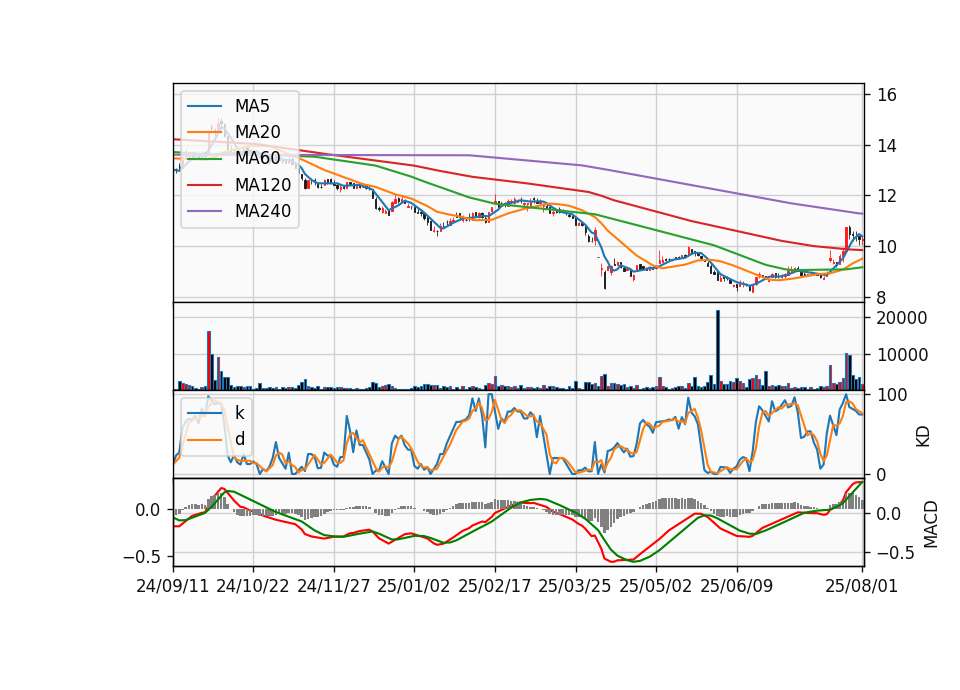Click the MA5 legend label
The image size is (960, 690).
(252, 106)
